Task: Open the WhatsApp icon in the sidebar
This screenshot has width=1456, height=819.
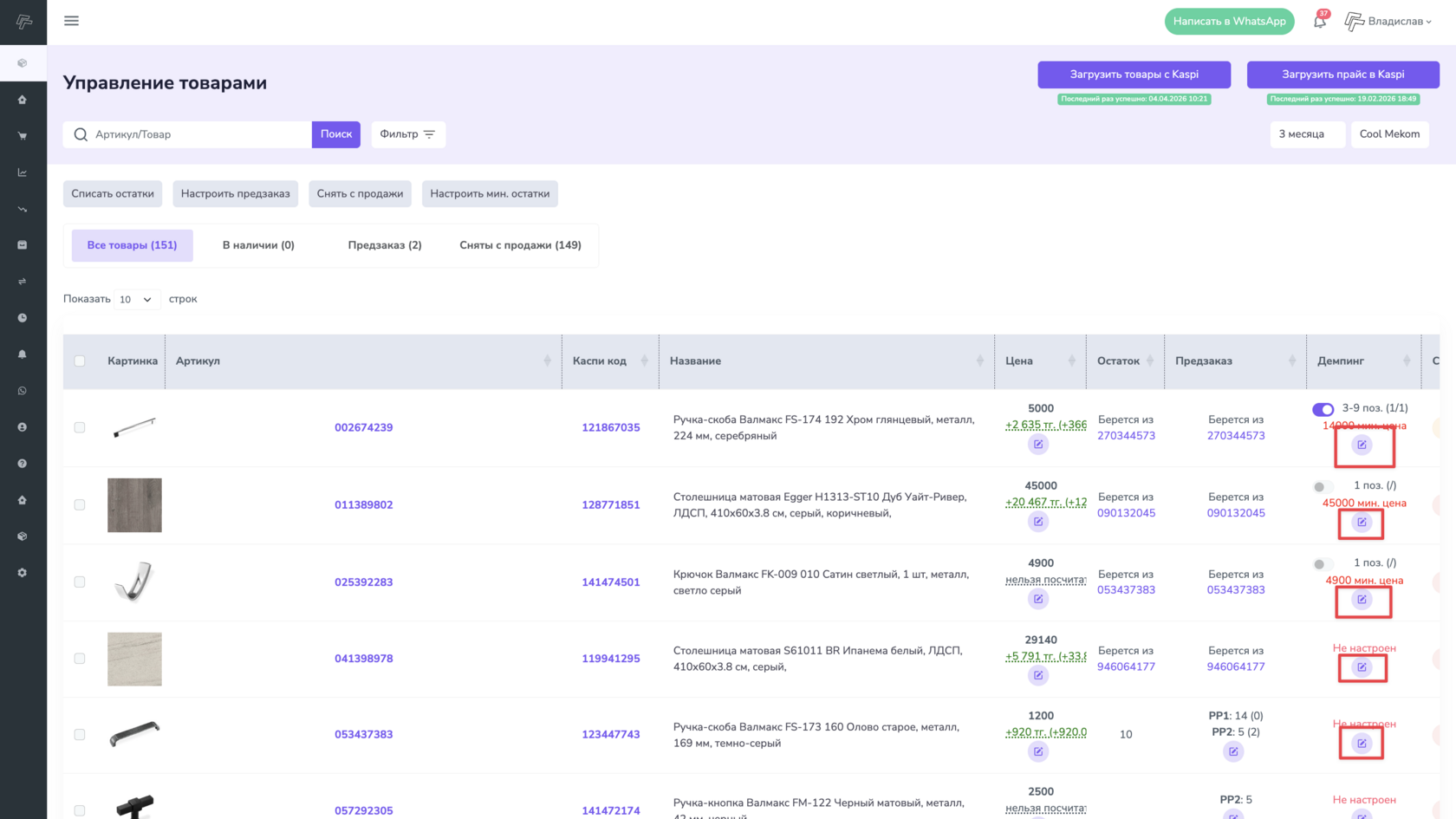Action: [23, 391]
